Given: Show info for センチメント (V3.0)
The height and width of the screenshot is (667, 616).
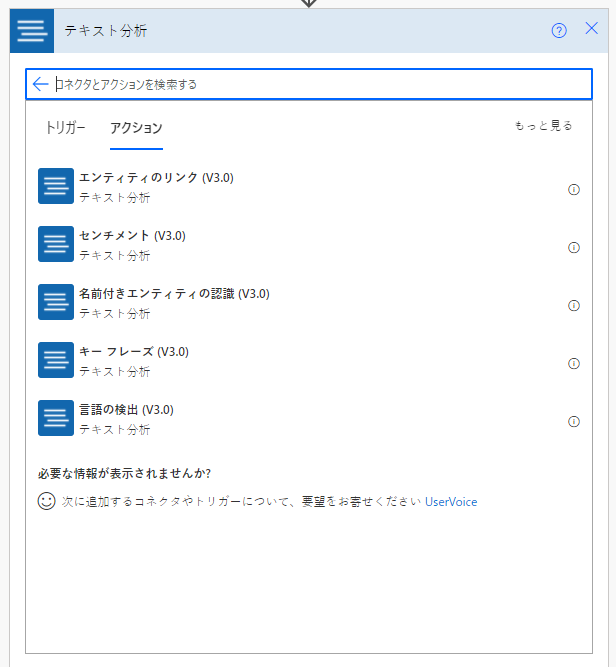Looking at the screenshot, I should point(574,247).
